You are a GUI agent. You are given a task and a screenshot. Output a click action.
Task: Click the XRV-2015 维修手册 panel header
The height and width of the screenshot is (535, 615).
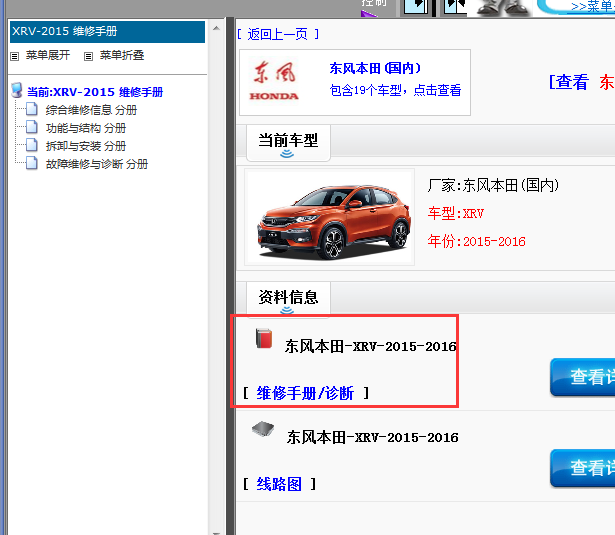[x=107, y=32]
